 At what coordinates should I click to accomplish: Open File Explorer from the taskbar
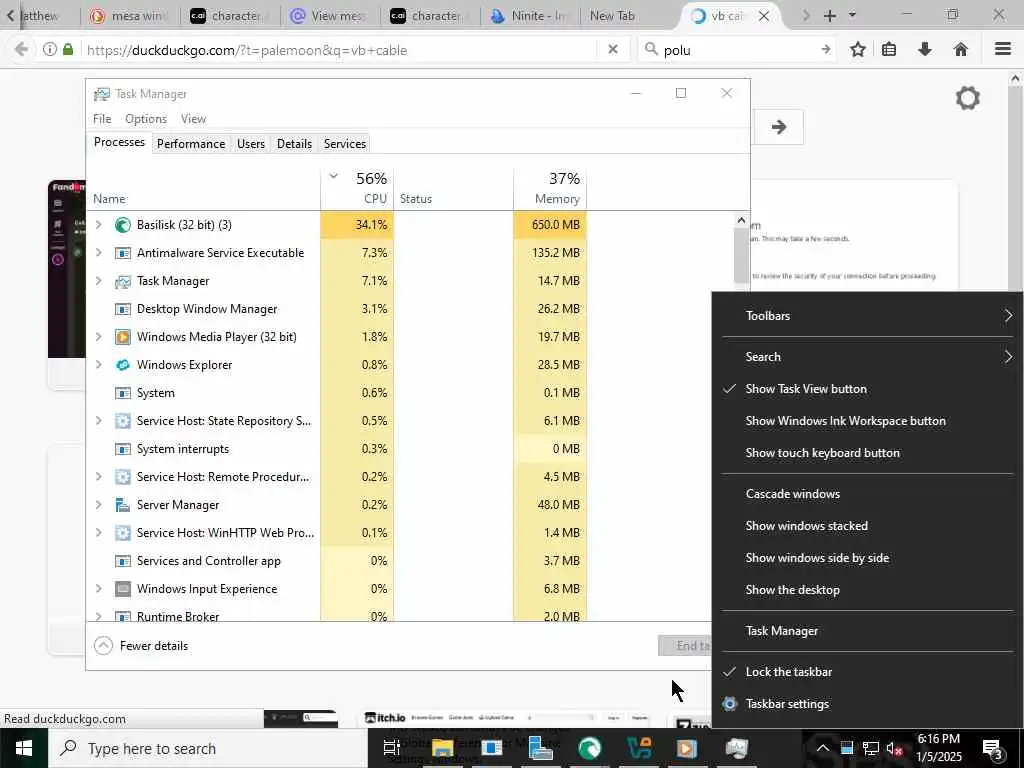click(442, 748)
